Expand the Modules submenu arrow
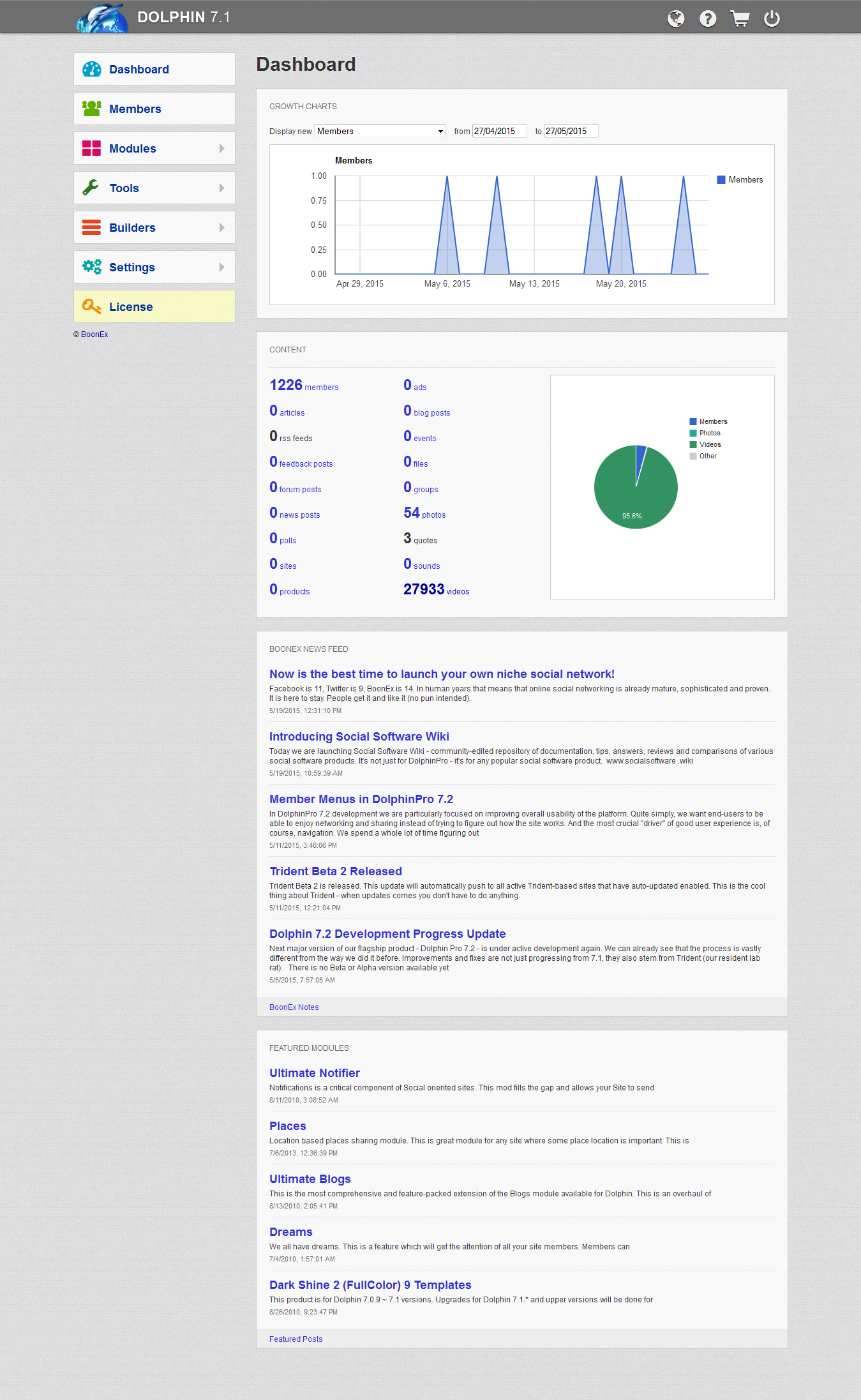The width and height of the screenshot is (861, 1400). click(x=221, y=148)
